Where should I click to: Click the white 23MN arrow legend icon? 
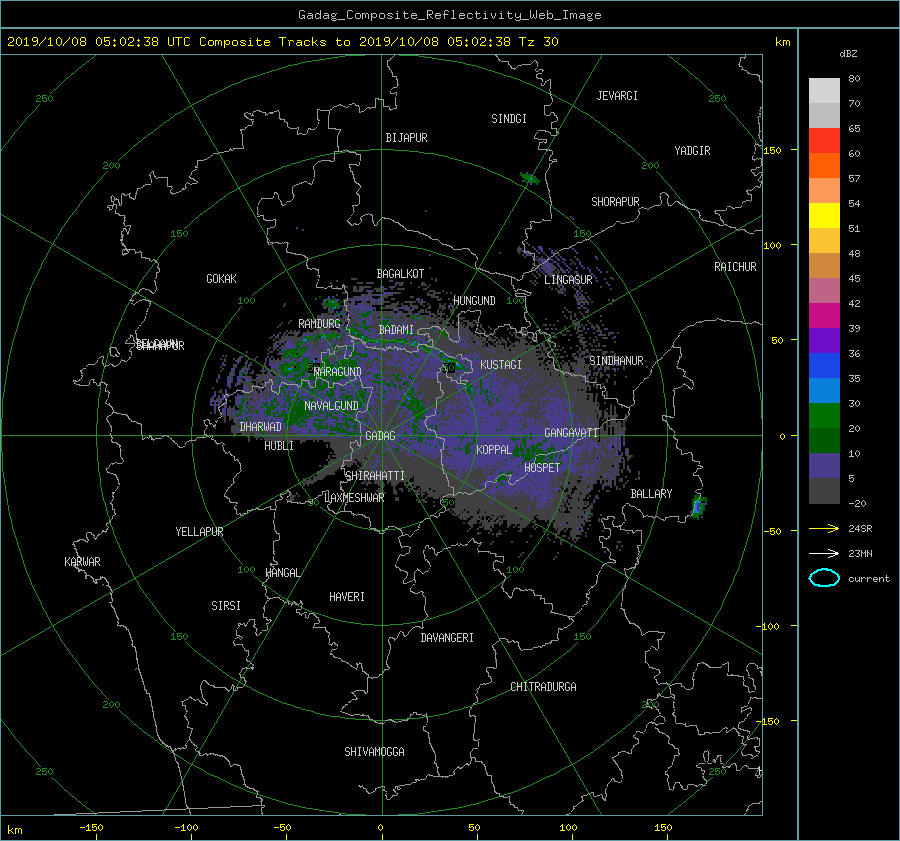point(824,553)
